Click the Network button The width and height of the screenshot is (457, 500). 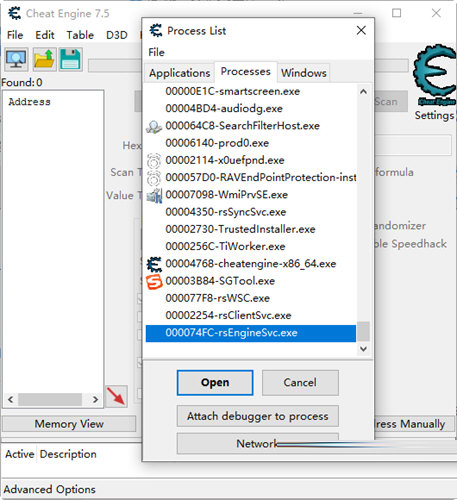258,444
